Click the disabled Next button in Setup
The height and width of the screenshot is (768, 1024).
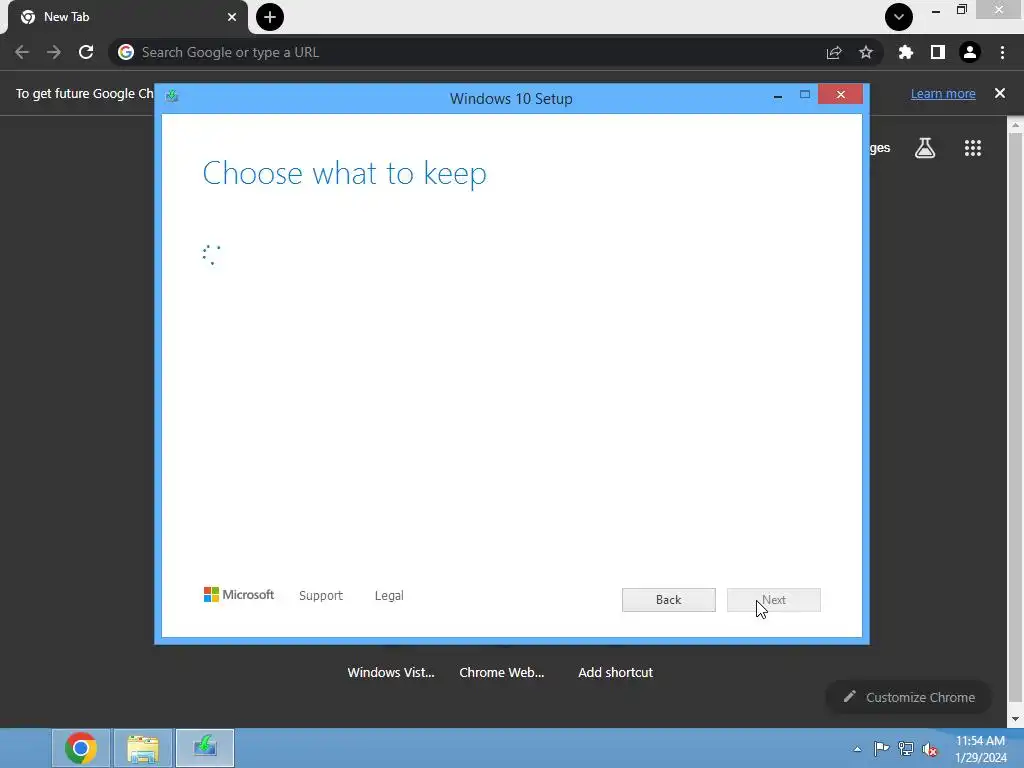(x=773, y=600)
